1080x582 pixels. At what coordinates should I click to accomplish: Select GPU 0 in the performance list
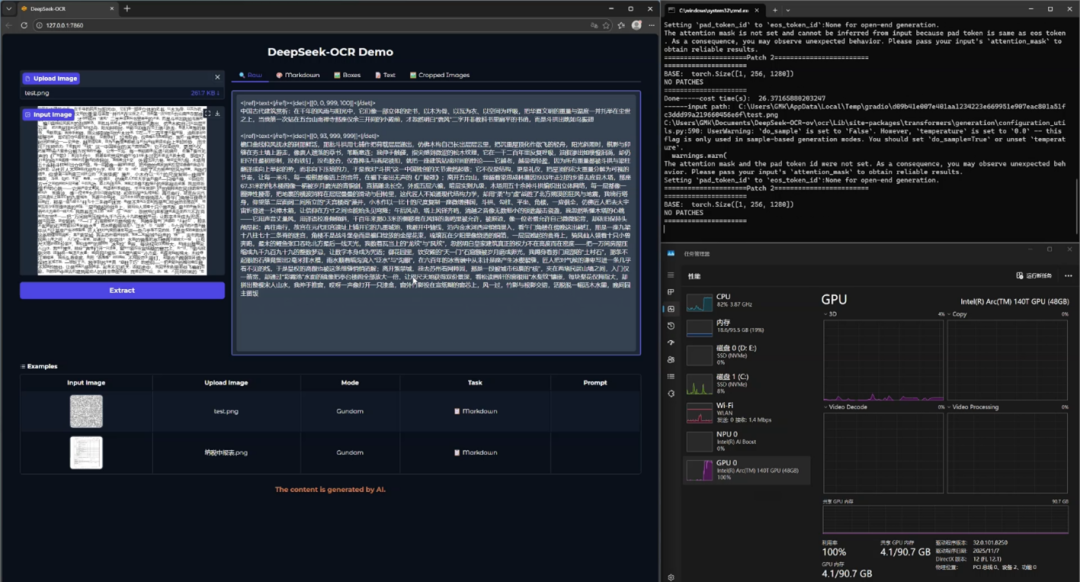click(747, 470)
